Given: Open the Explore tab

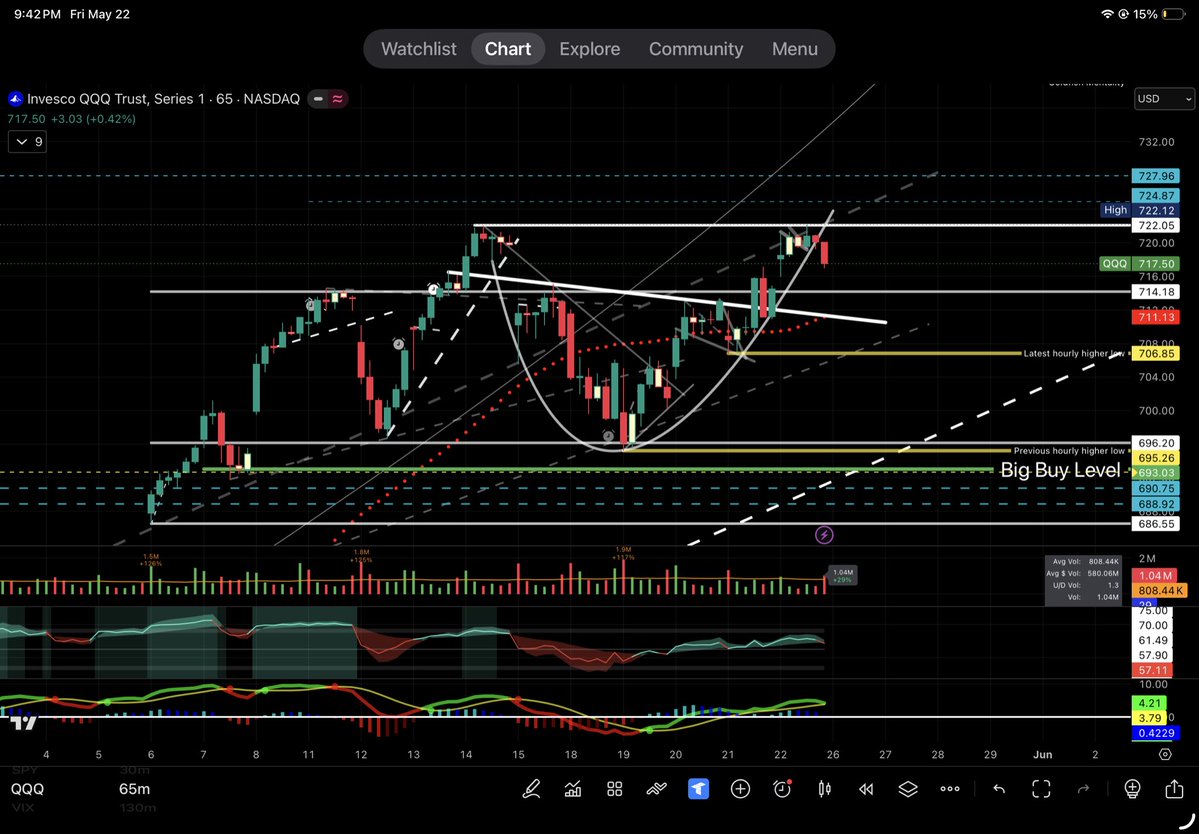Looking at the screenshot, I should click(x=590, y=49).
